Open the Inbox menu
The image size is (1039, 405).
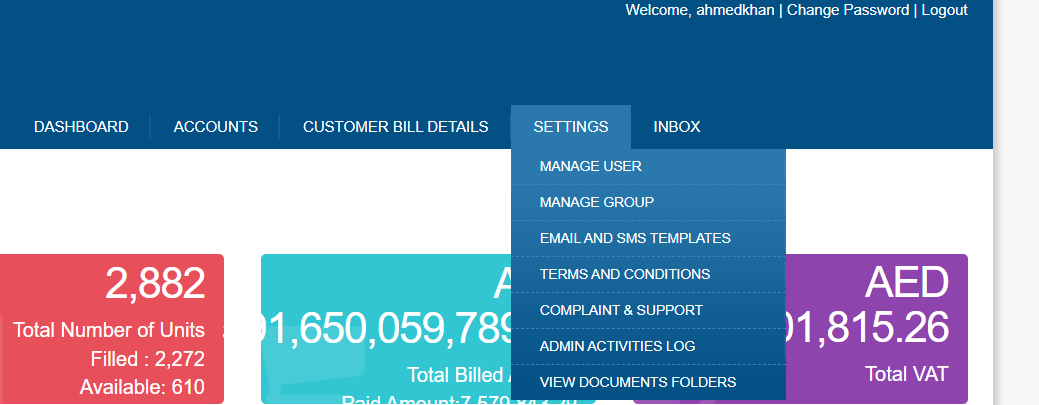pyautogui.click(x=676, y=127)
